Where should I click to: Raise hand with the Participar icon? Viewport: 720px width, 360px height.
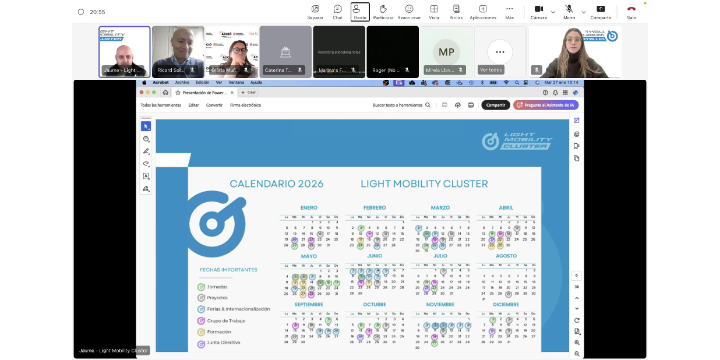point(383,12)
